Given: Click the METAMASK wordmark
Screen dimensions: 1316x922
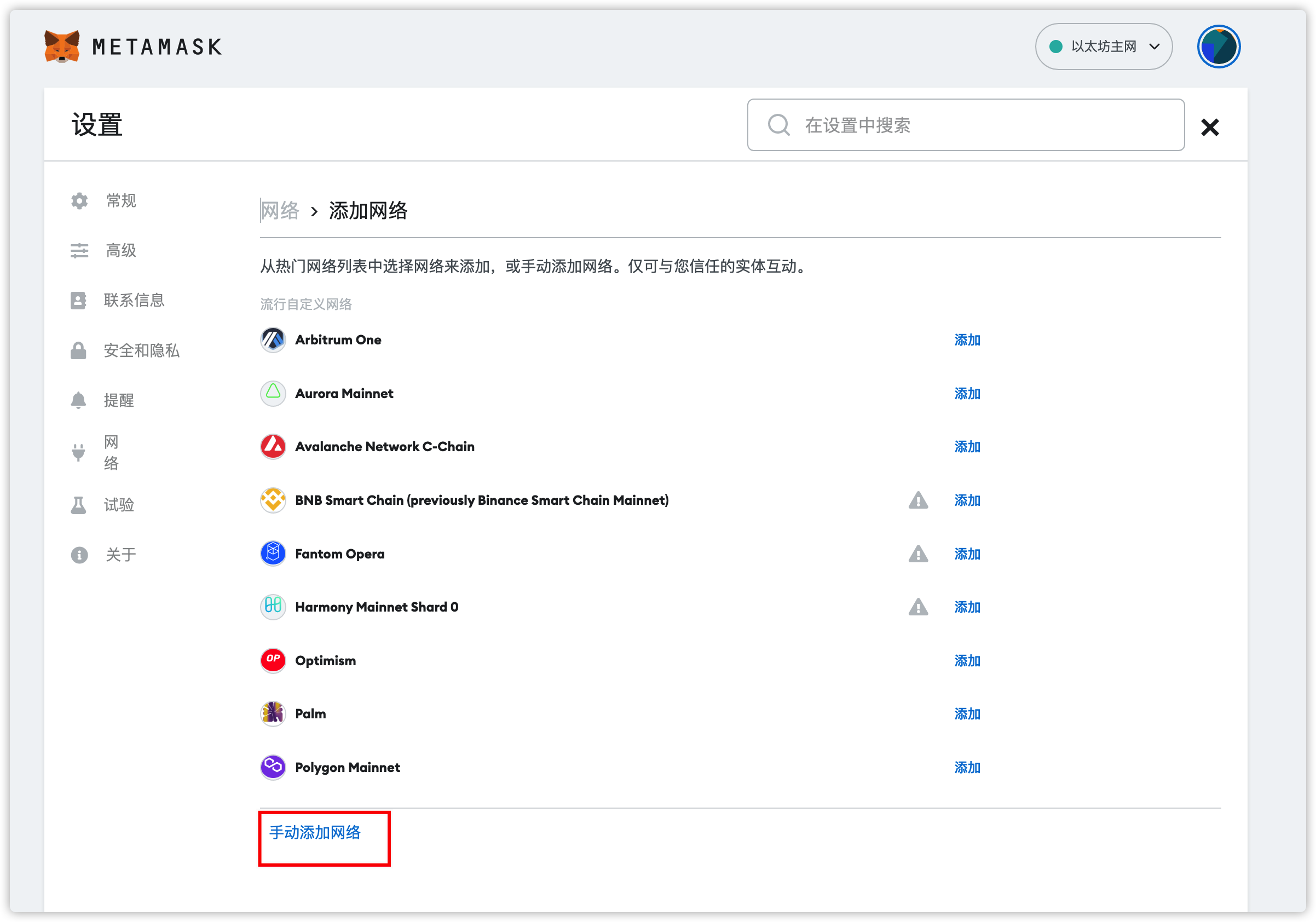Looking at the screenshot, I should pyautogui.click(x=157, y=47).
